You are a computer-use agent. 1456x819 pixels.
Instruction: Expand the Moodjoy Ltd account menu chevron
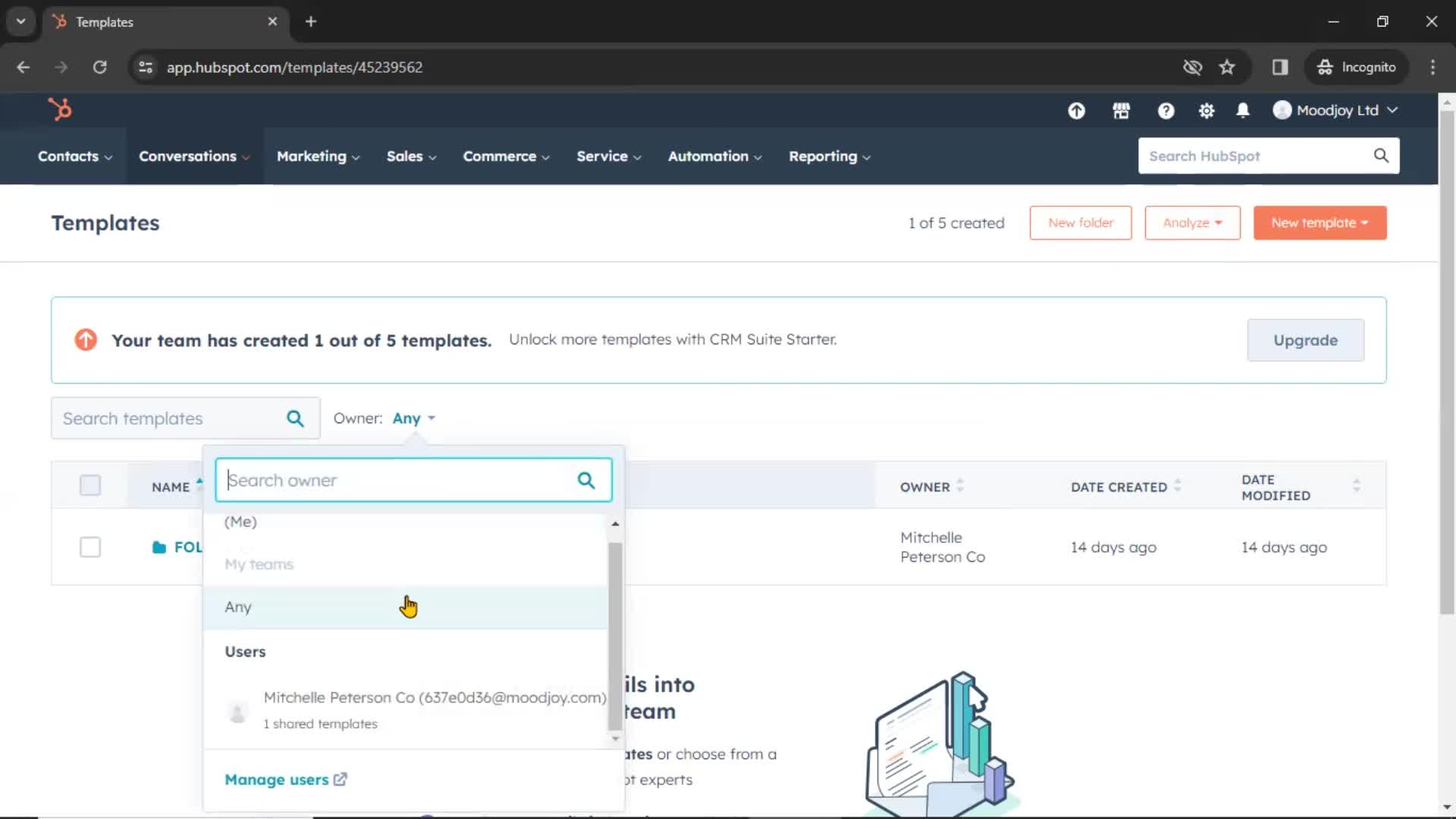(x=1392, y=111)
